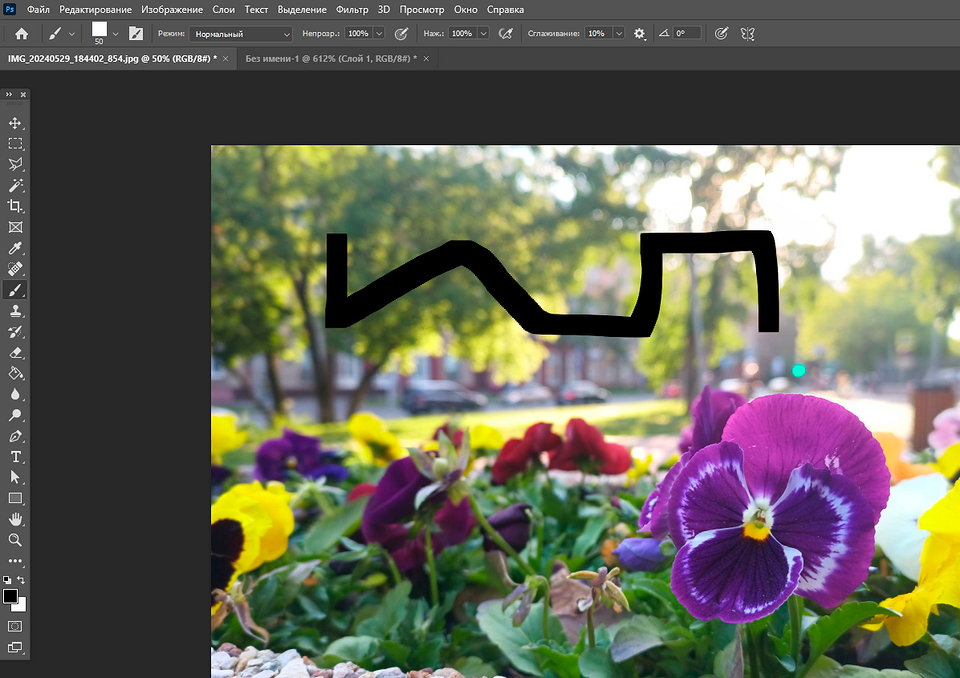960x678 pixels.
Task: Select the Horizontal Type tool
Action: tap(15, 457)
